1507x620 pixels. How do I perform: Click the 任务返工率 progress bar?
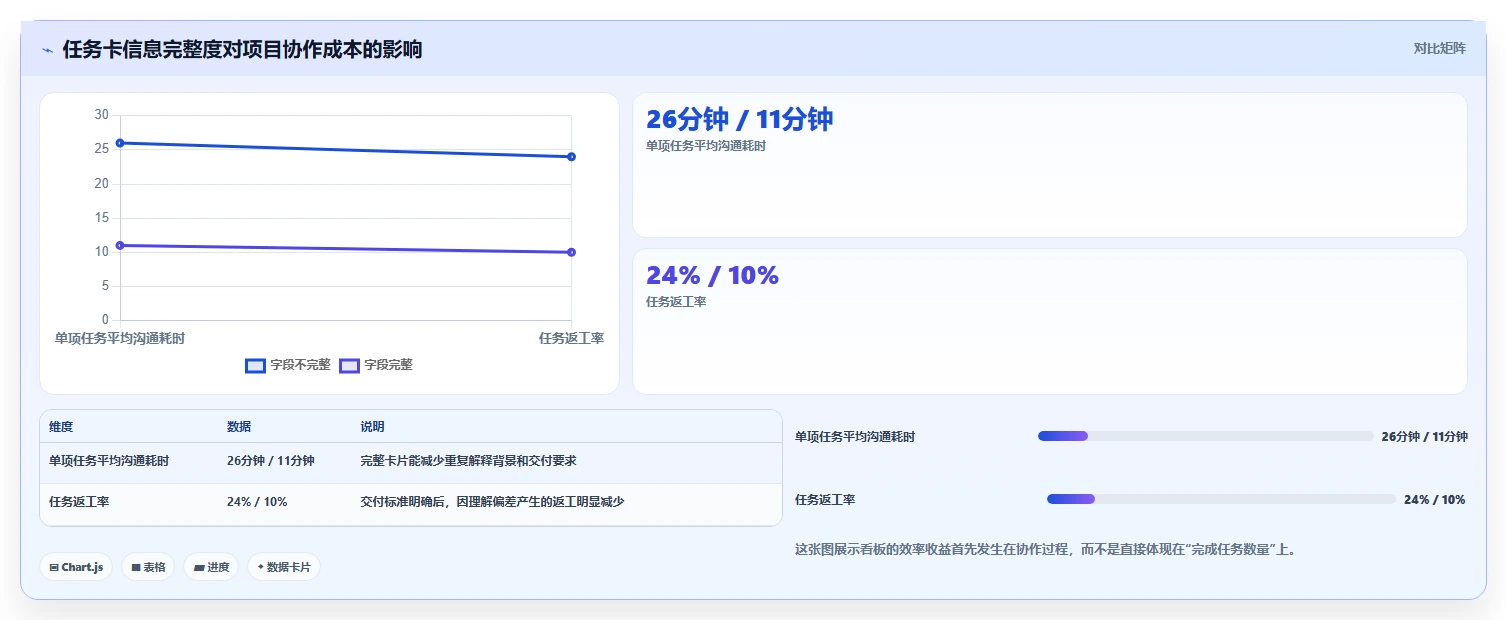[x=1221, y=499]
